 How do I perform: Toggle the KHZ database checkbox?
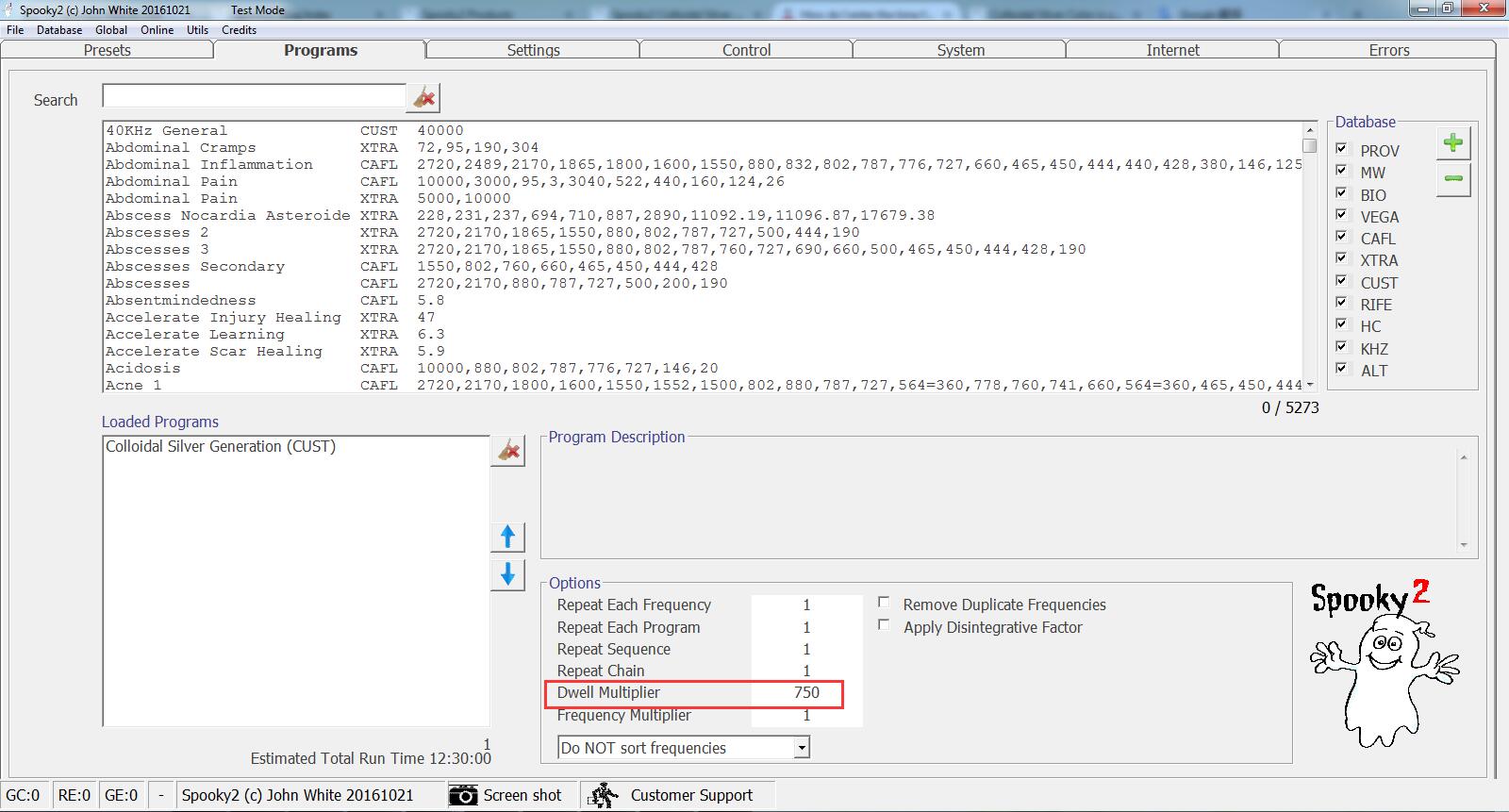click(x=1341, y=347)
